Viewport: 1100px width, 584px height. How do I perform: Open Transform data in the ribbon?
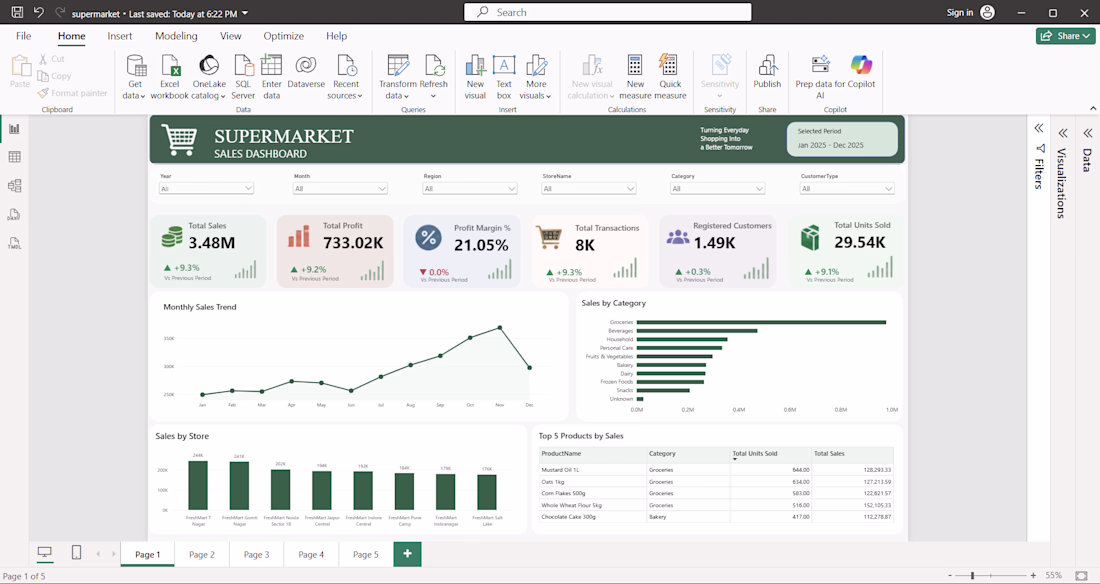pos(398,77)
